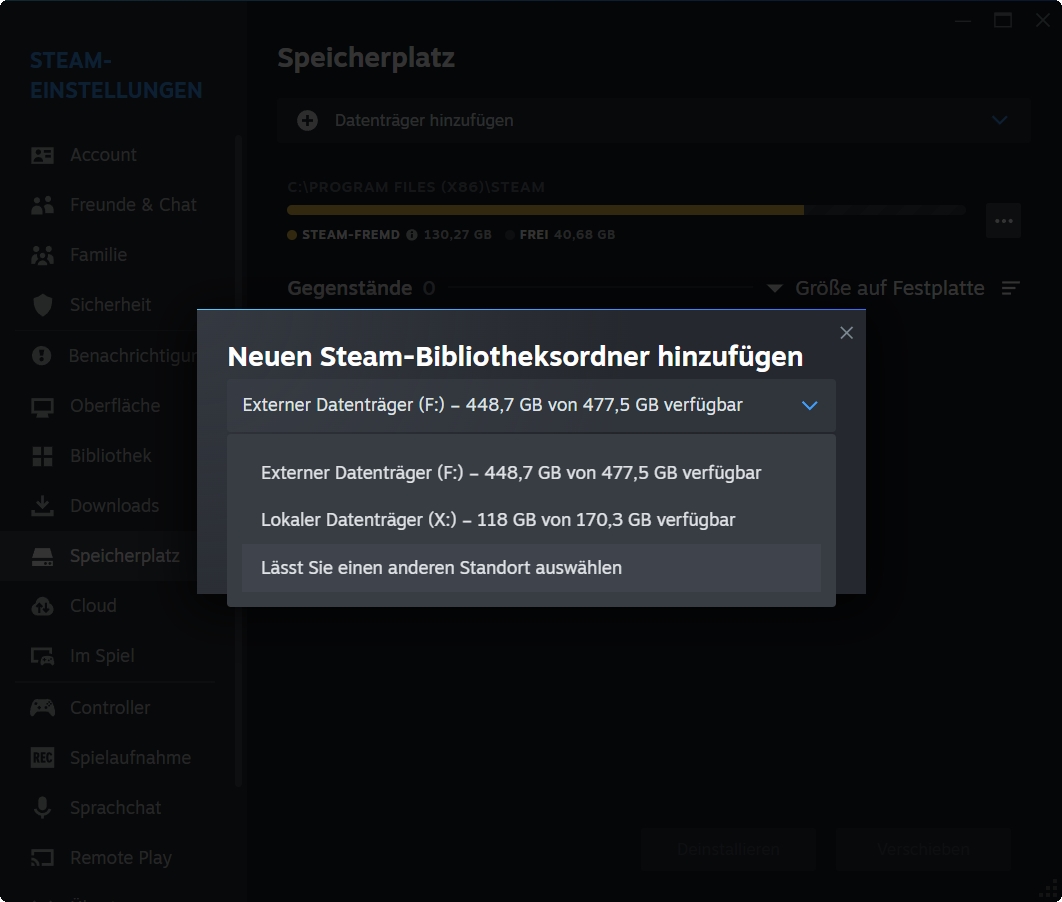Choose Lokaler Datenträger (X:) option
Image resolution: width=1062 pixels, height=902 pixels.
pos(531,520)
